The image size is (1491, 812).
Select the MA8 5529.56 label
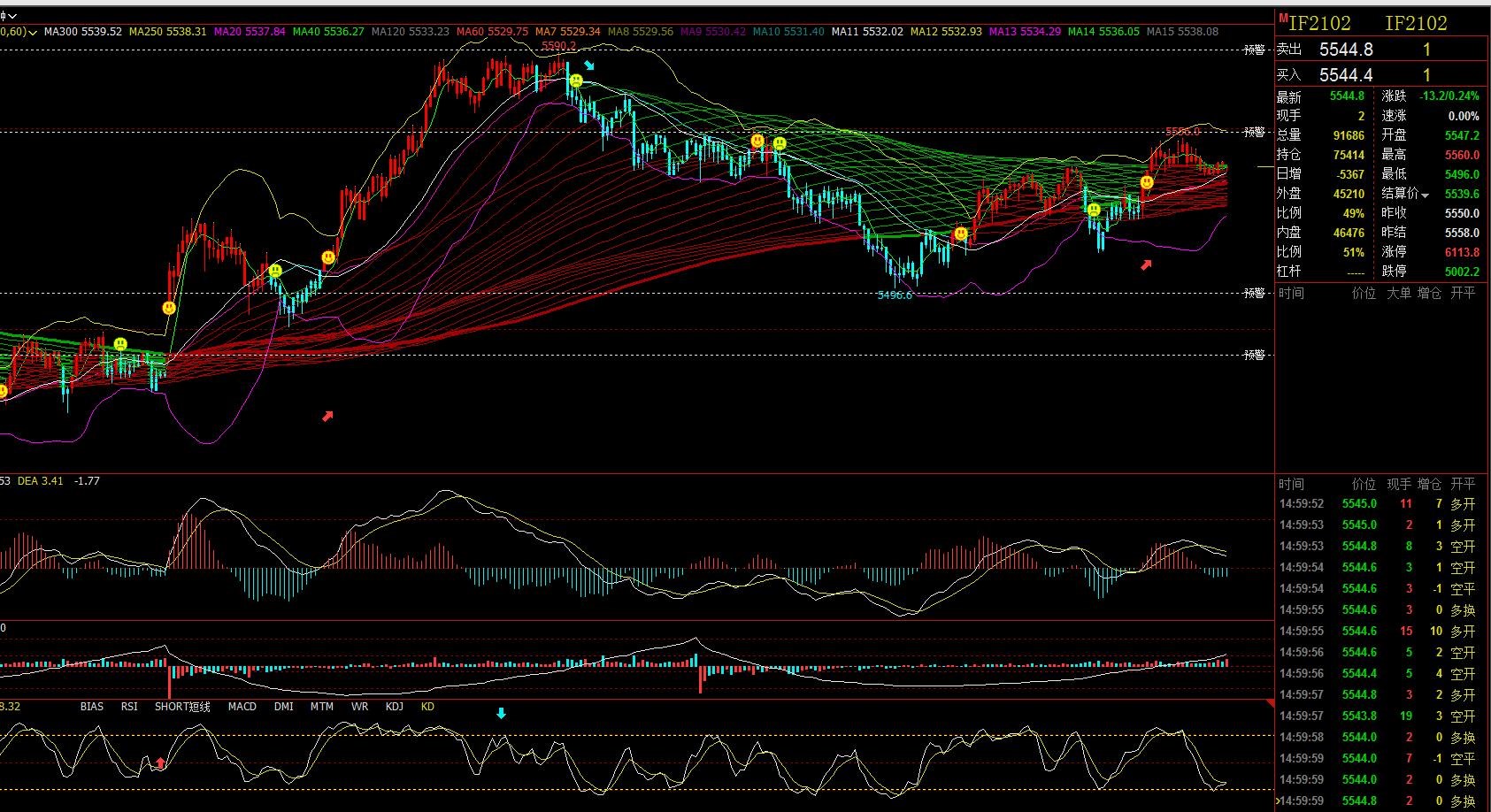[641, 32]
